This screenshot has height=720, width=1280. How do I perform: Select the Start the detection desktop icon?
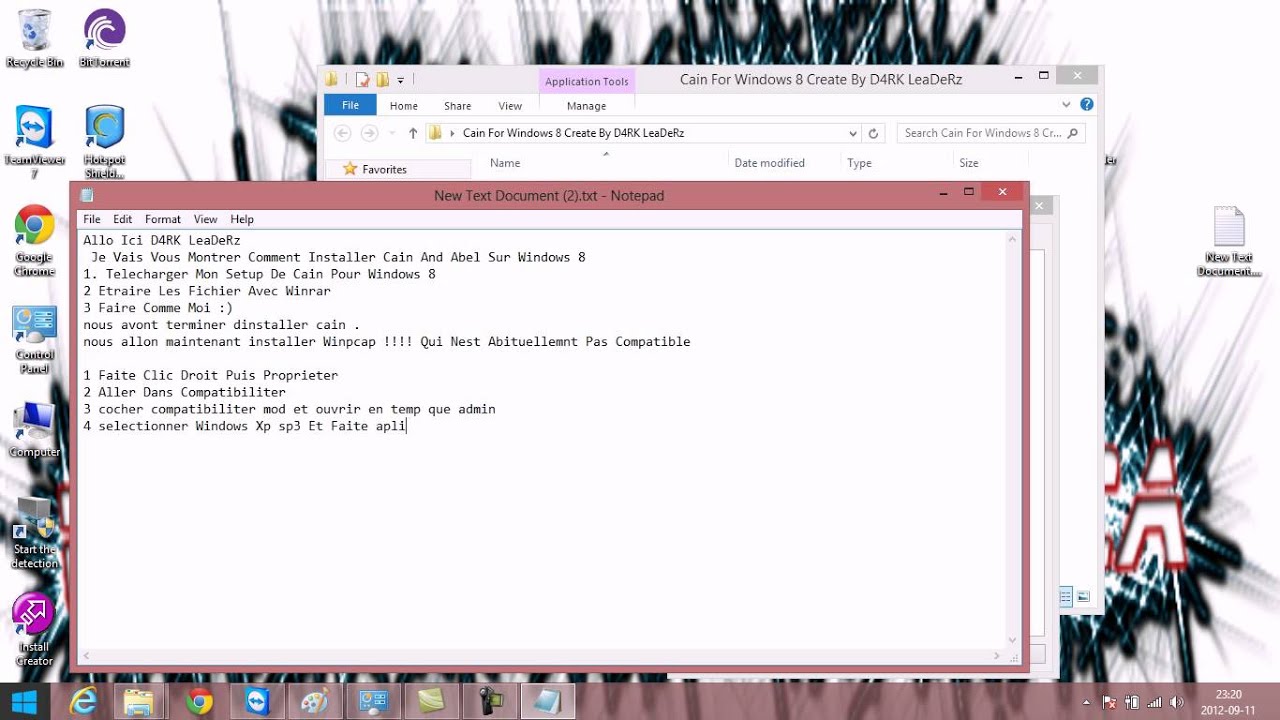click(34, 534)
